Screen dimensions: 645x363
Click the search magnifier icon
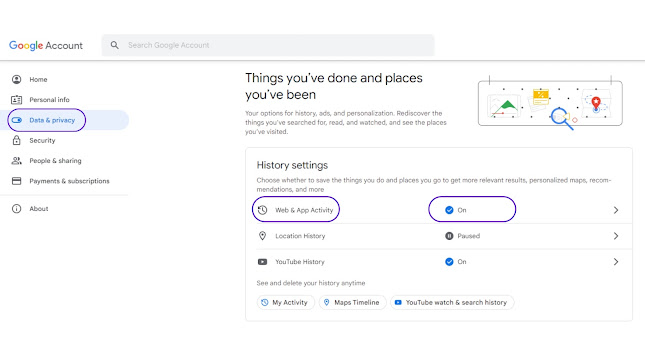pyautogui.click(x=115, y=45)
